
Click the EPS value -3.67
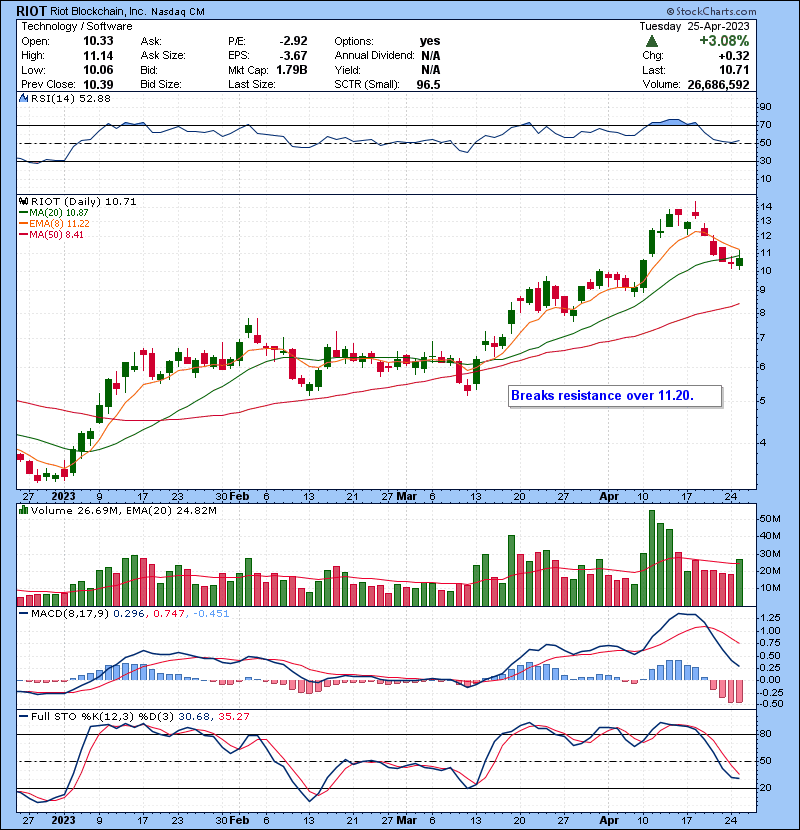tap(293, 56)
